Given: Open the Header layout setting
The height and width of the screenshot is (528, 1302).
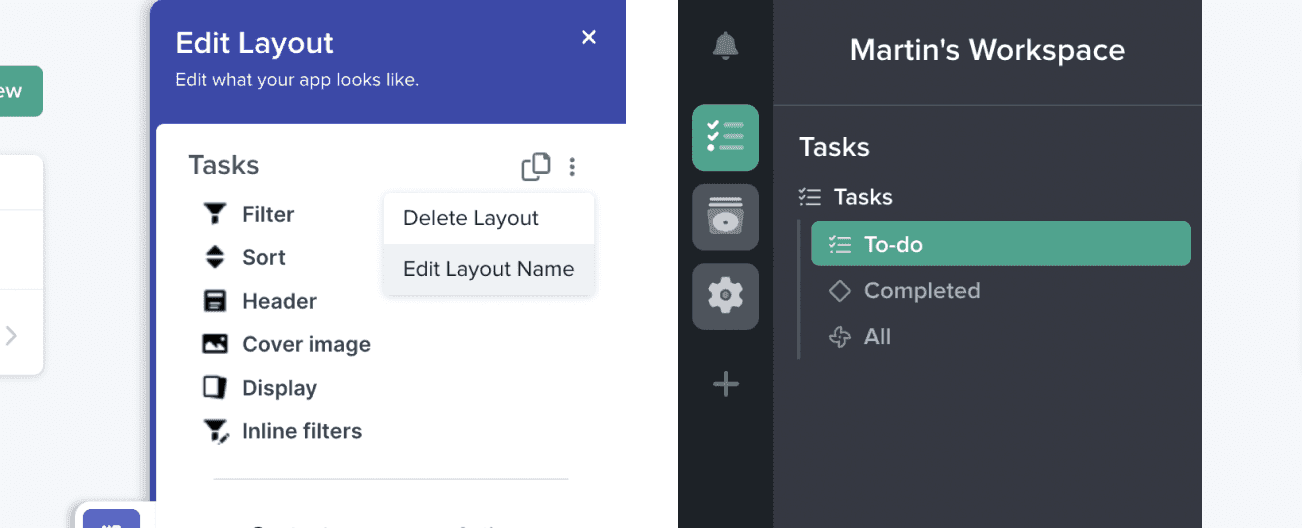Looking at the screenshot, I should 278,301.
